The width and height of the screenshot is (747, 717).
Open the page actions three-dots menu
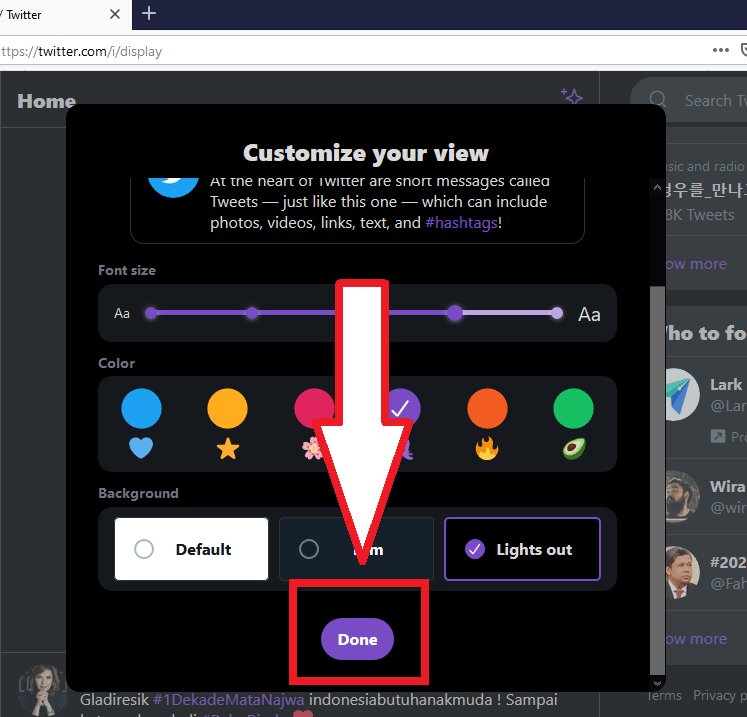[x=720, y=50]
